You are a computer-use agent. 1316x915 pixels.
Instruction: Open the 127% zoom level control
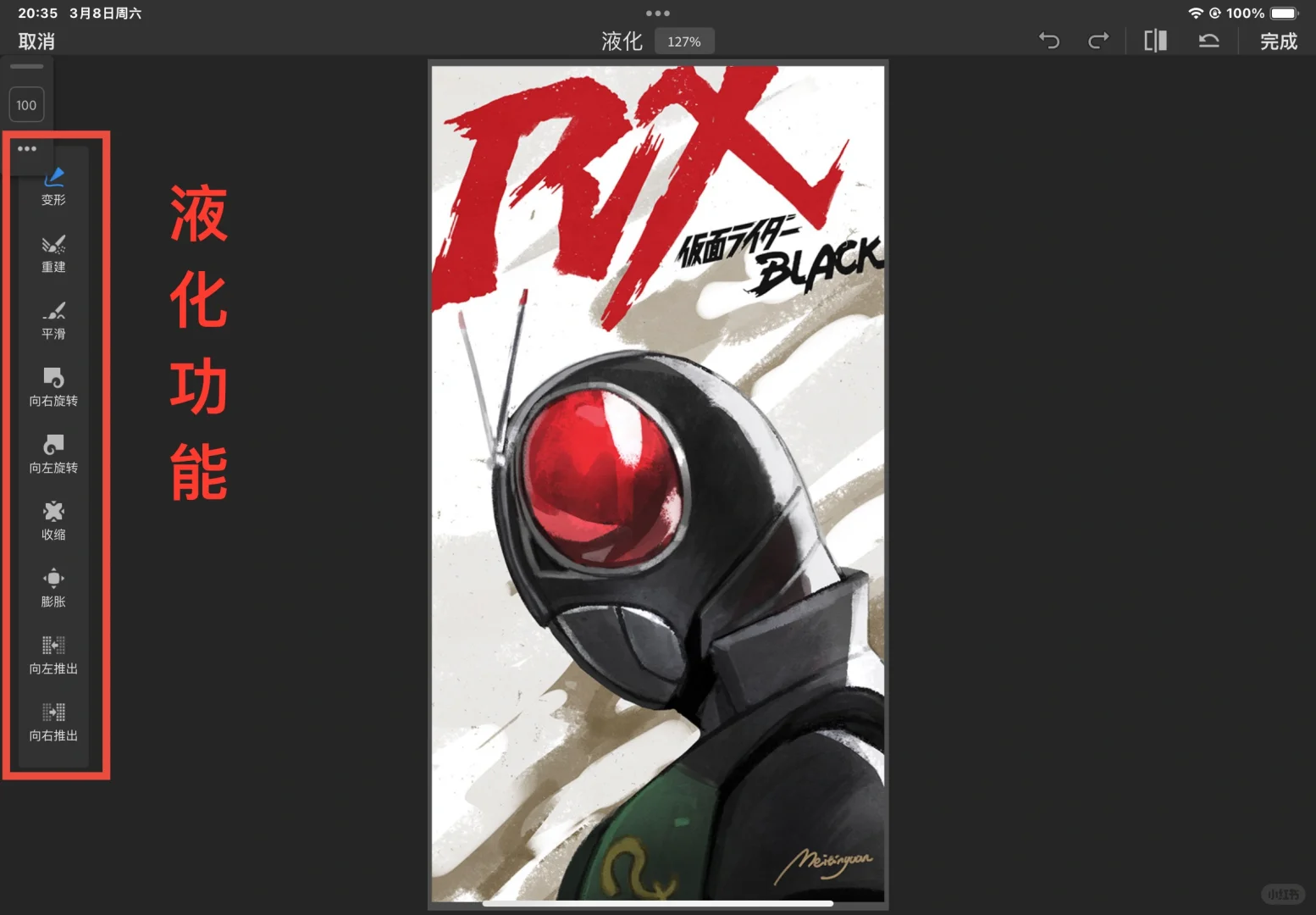click(684, 42)
